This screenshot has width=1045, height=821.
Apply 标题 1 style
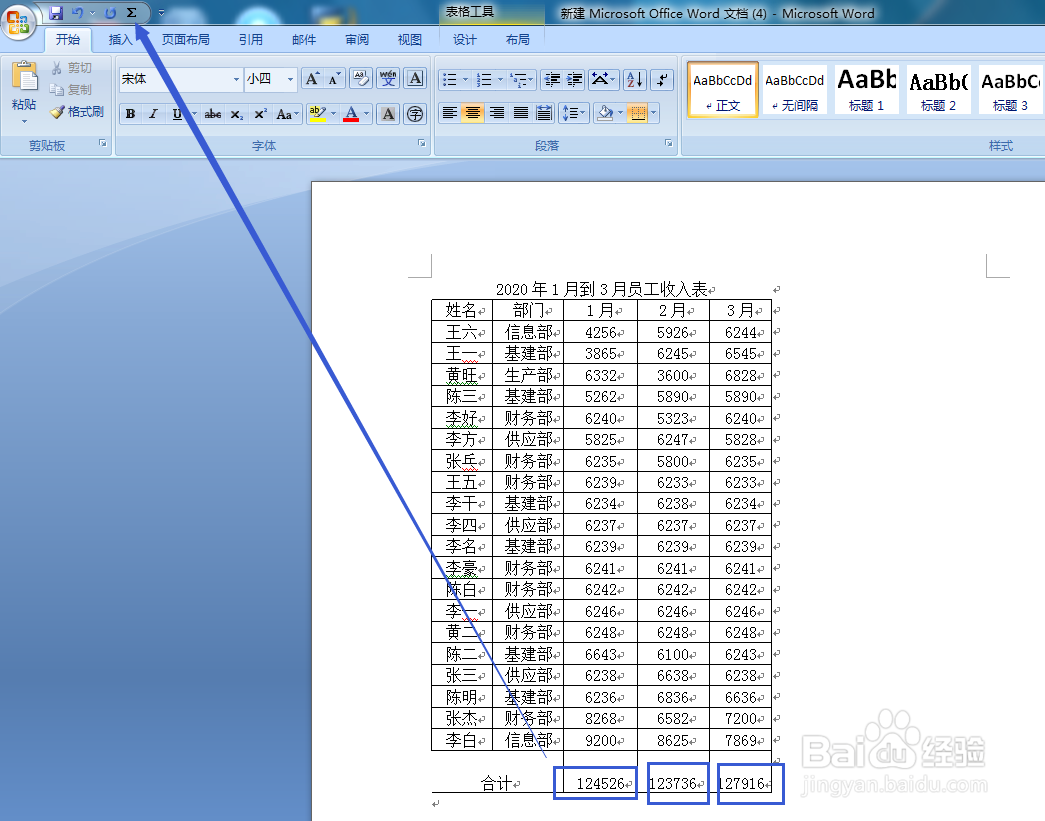[x=866, y=90]
